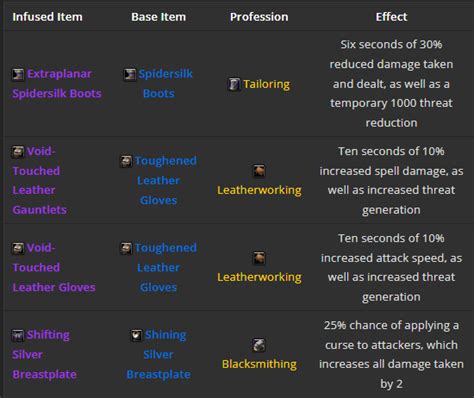Open the Void-Touched Leather Gauntlets link
The image size is (474, 398).
[x=39, y=180]
